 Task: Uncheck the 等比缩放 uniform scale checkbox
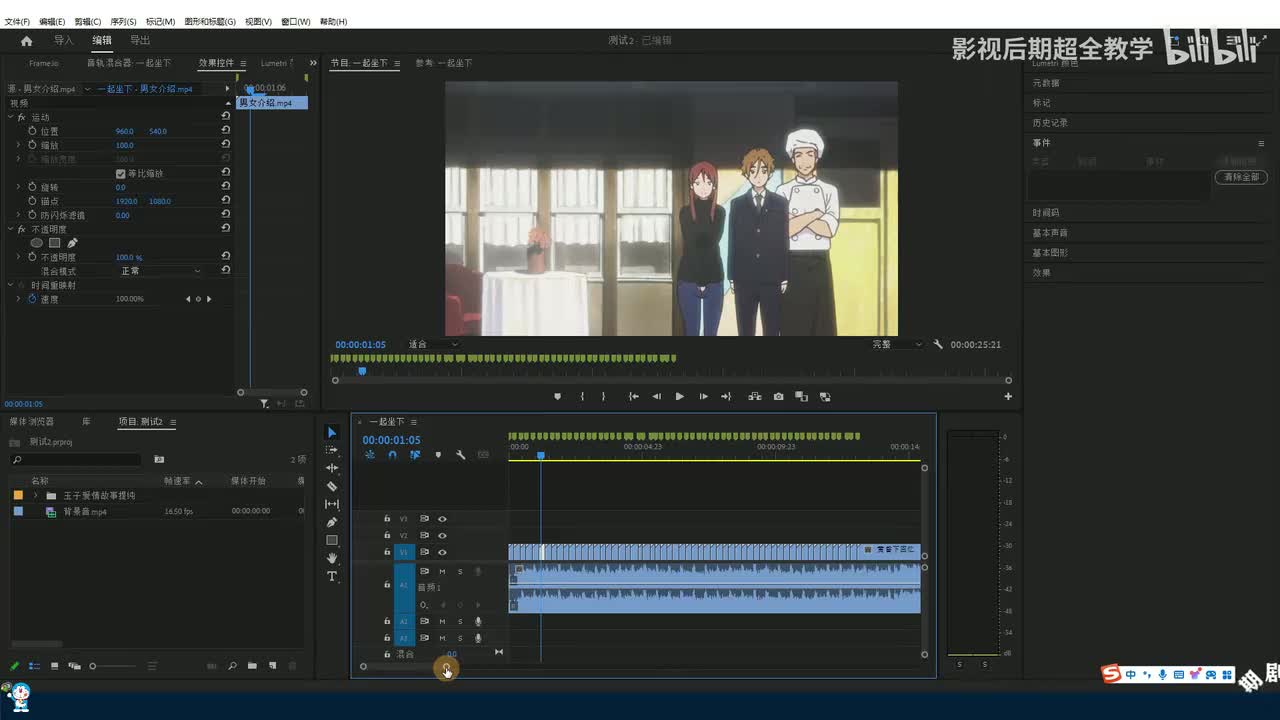point(121,174)
